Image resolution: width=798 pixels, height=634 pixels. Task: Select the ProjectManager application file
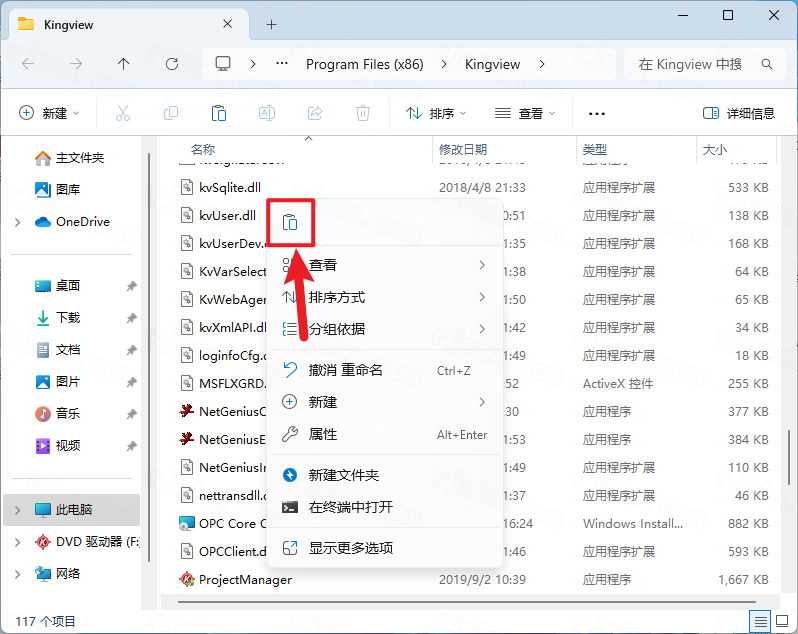tap(245, 580)
